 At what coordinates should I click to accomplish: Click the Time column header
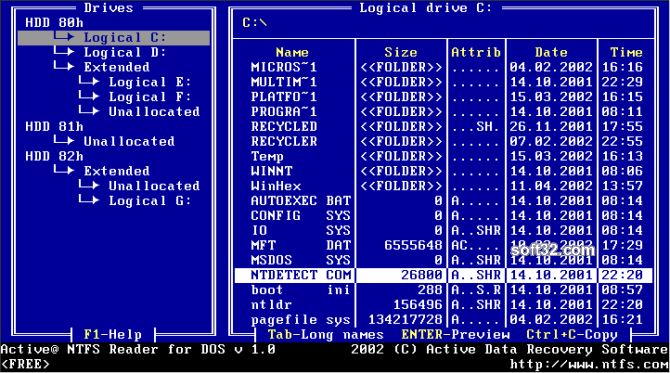coord(626,53)
